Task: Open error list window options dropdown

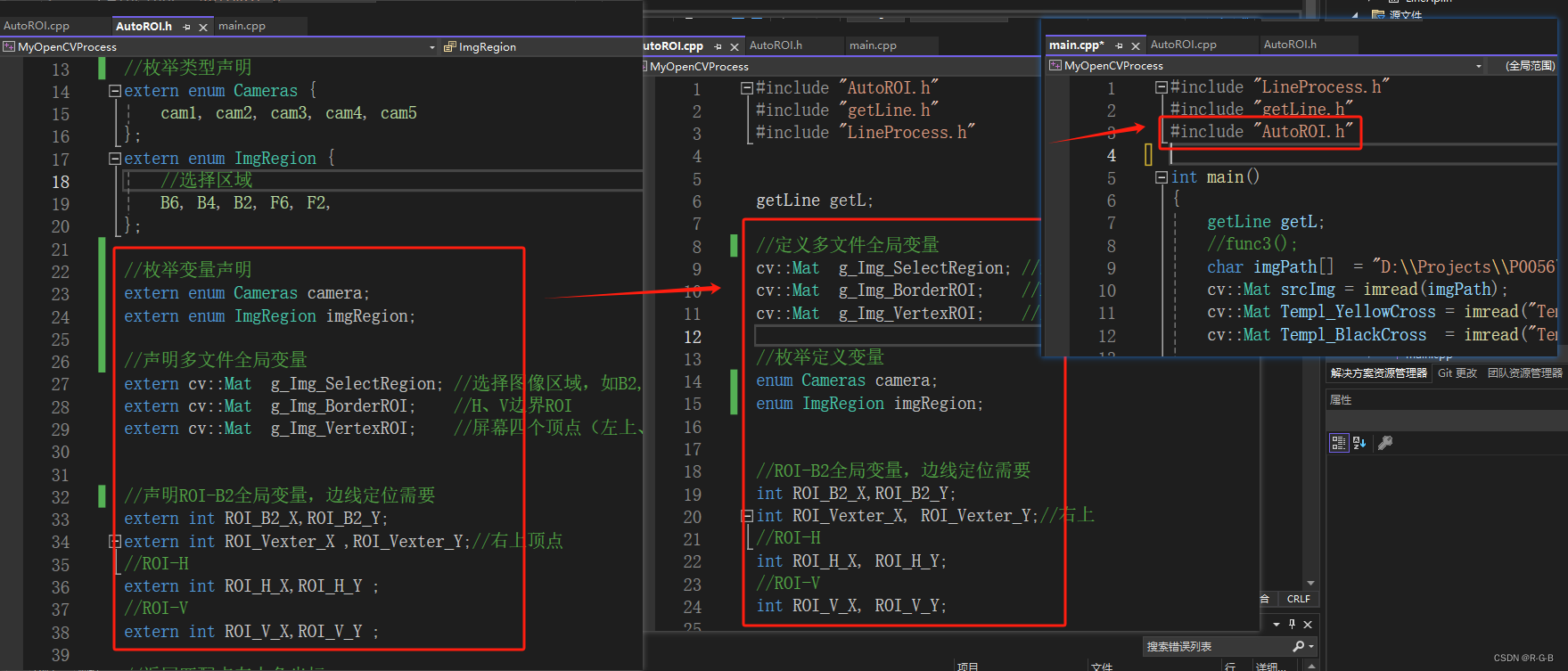Action: (1277, 625)
